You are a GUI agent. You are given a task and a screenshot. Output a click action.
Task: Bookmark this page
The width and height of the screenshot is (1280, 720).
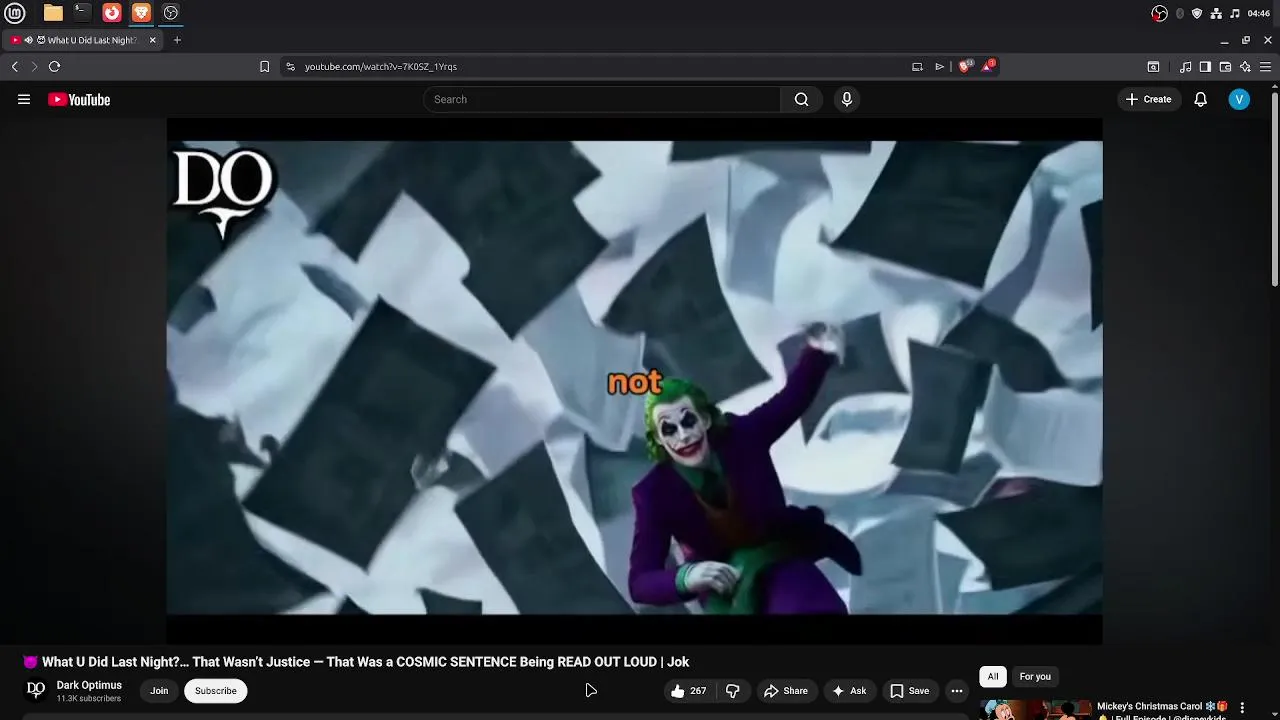click(264, 67)
